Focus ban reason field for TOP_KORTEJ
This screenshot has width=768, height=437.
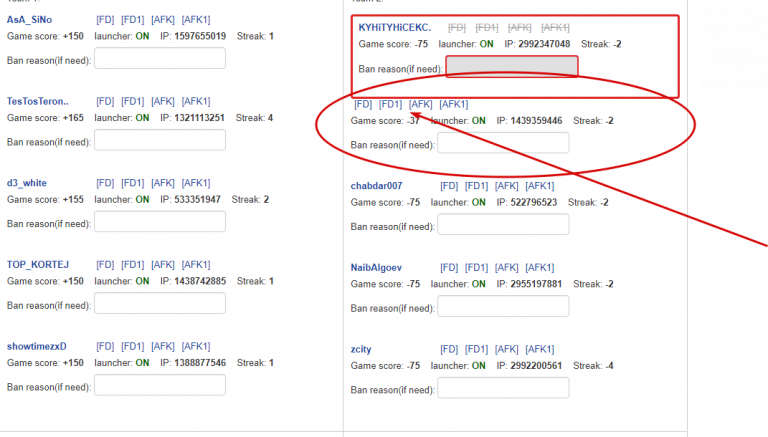160,303
